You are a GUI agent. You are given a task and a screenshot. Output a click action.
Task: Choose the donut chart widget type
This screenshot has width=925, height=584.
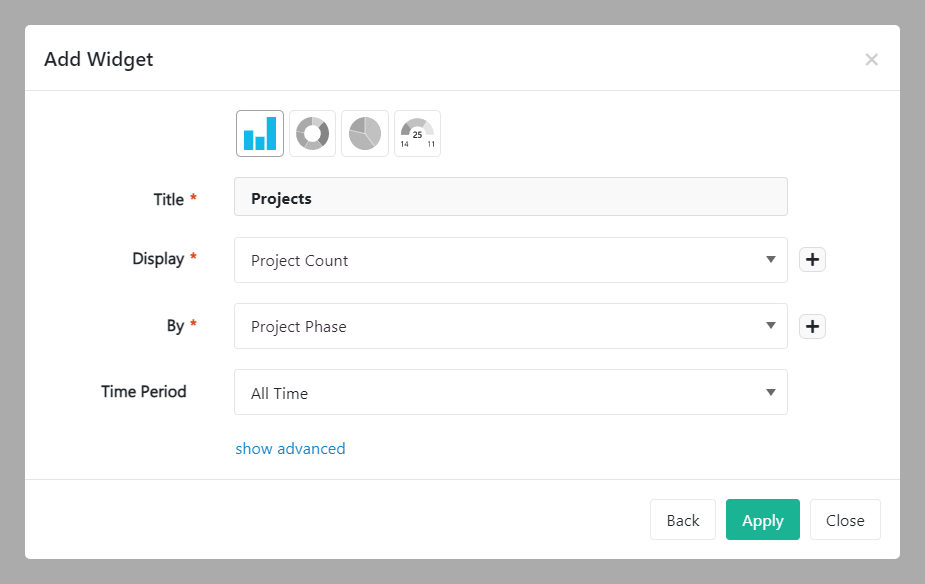(312, 133)
